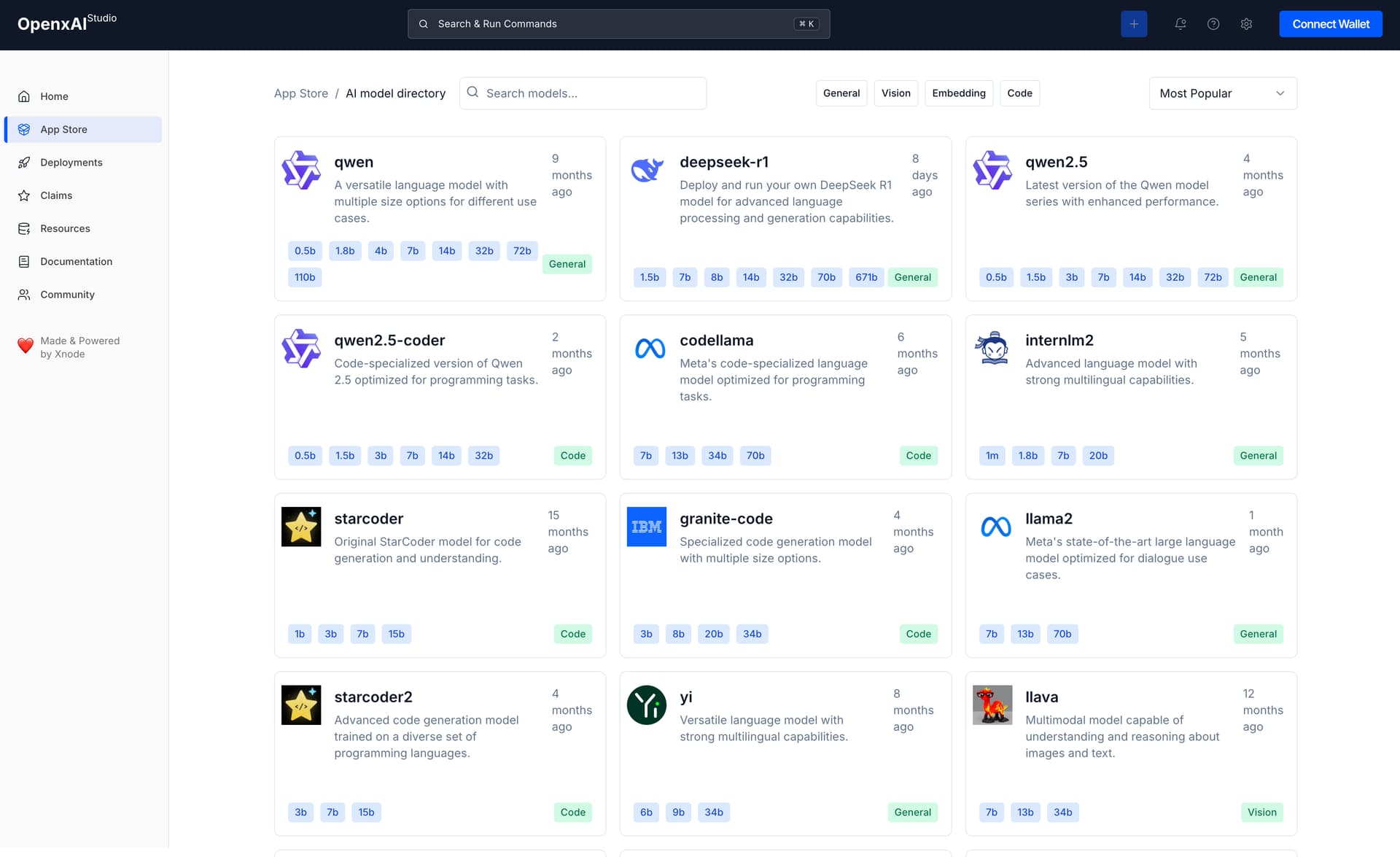This screenshot has width=1400, height=857.
Task: Toggle the Code category filter
Action: [1019, 93]
